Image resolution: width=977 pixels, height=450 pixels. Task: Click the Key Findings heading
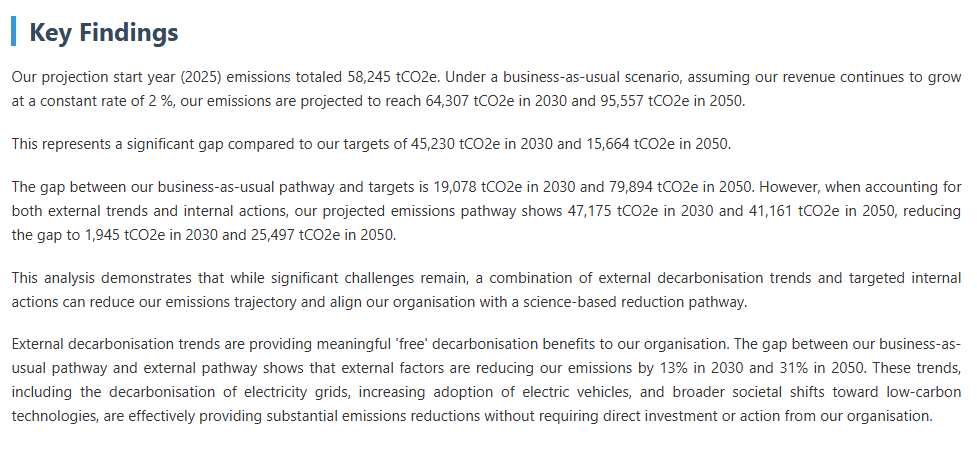click(x=104, y=32)
